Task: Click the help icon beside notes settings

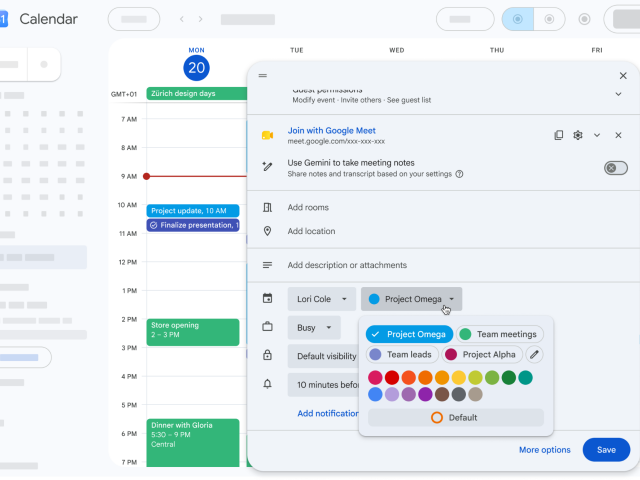Action: tap(459, 174)
